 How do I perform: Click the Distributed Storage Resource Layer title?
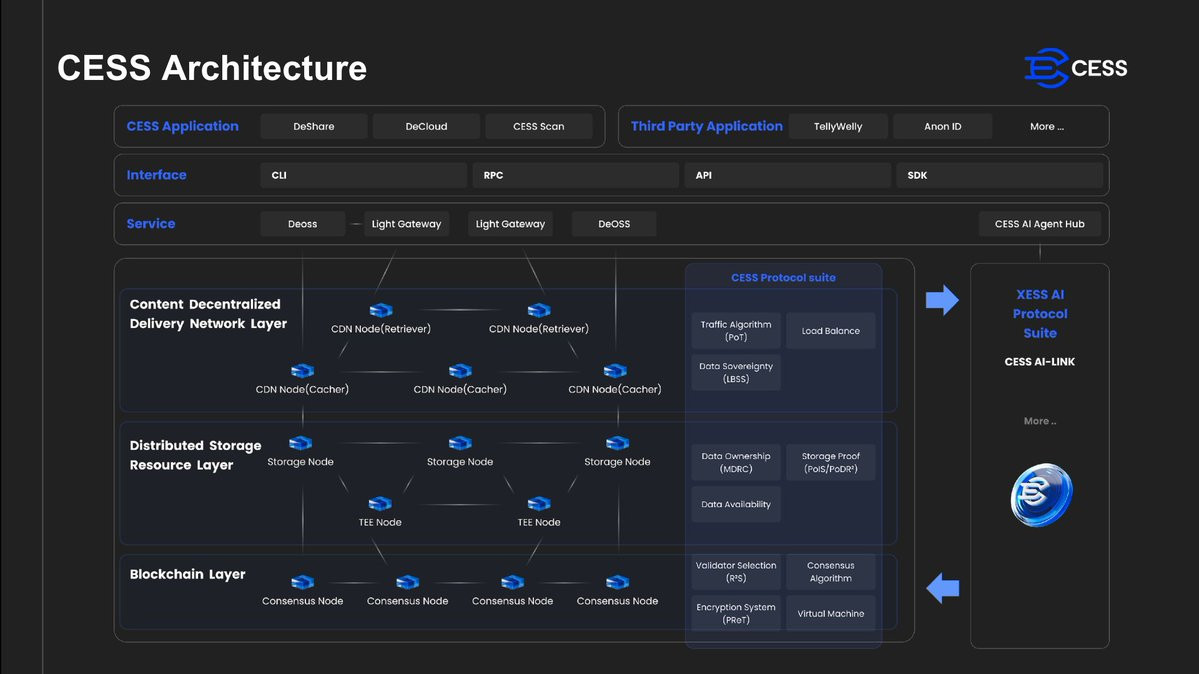(195, 455)
